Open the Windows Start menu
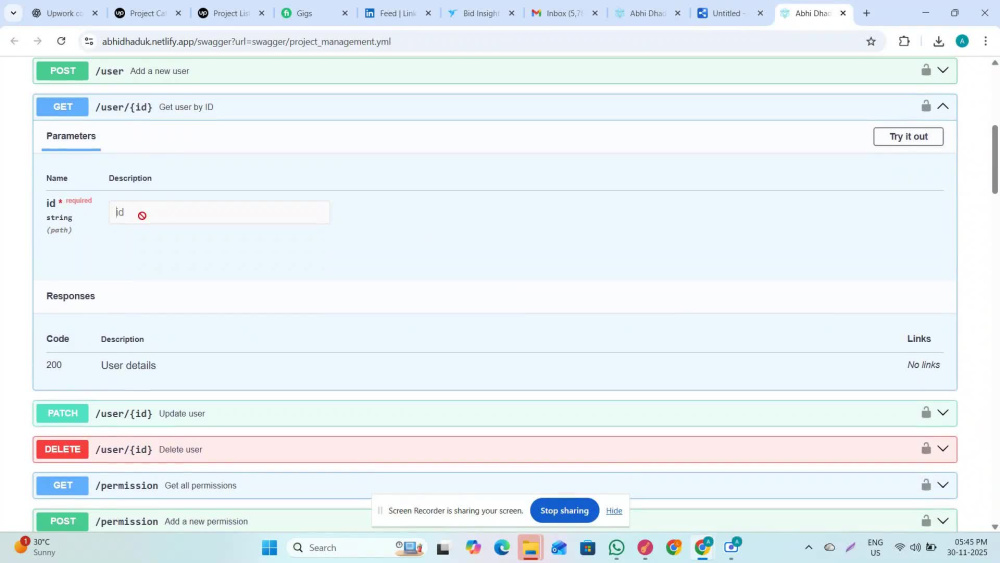 tap(269, 547)
